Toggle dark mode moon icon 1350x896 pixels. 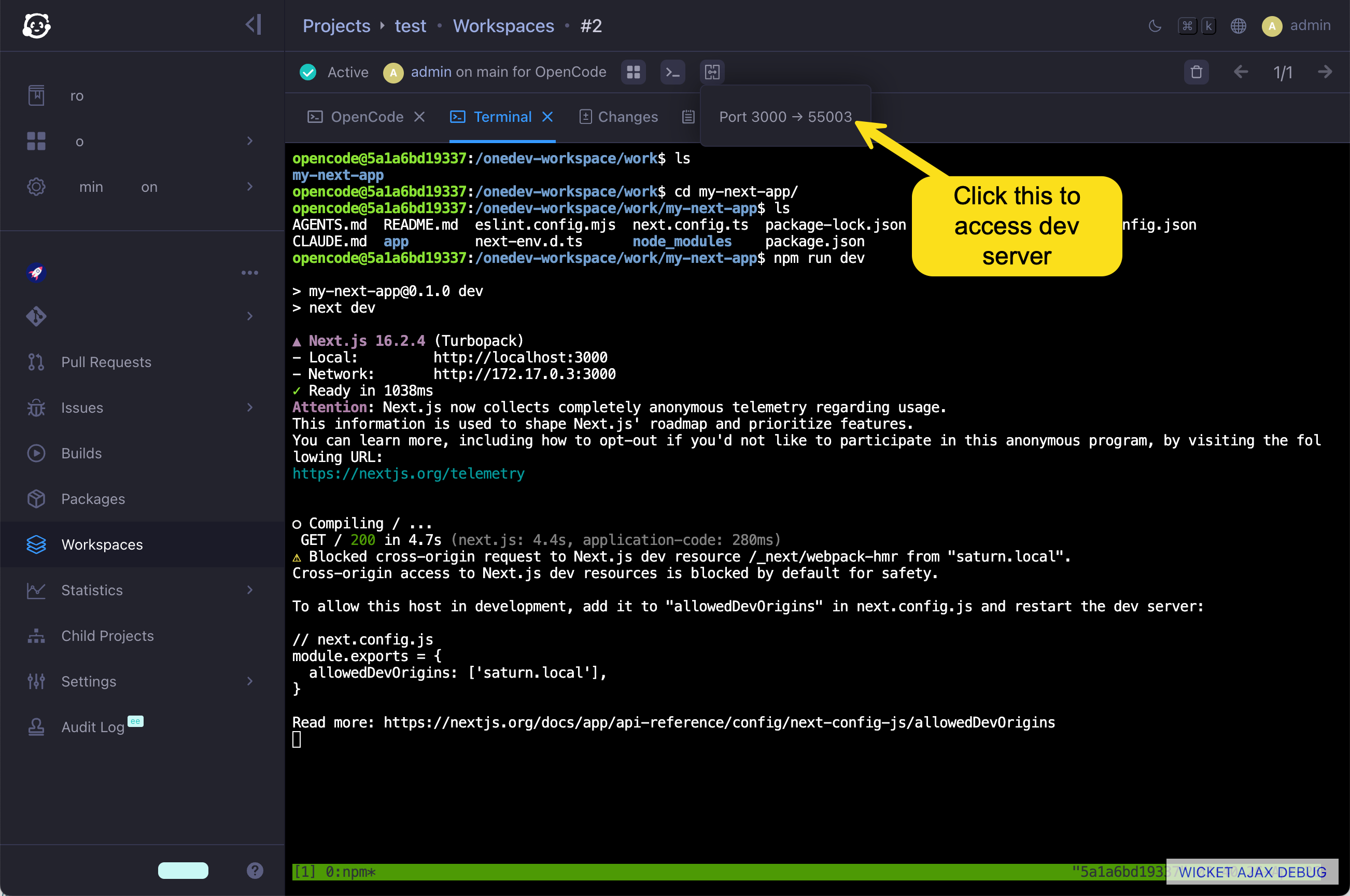pos(1155,26)
